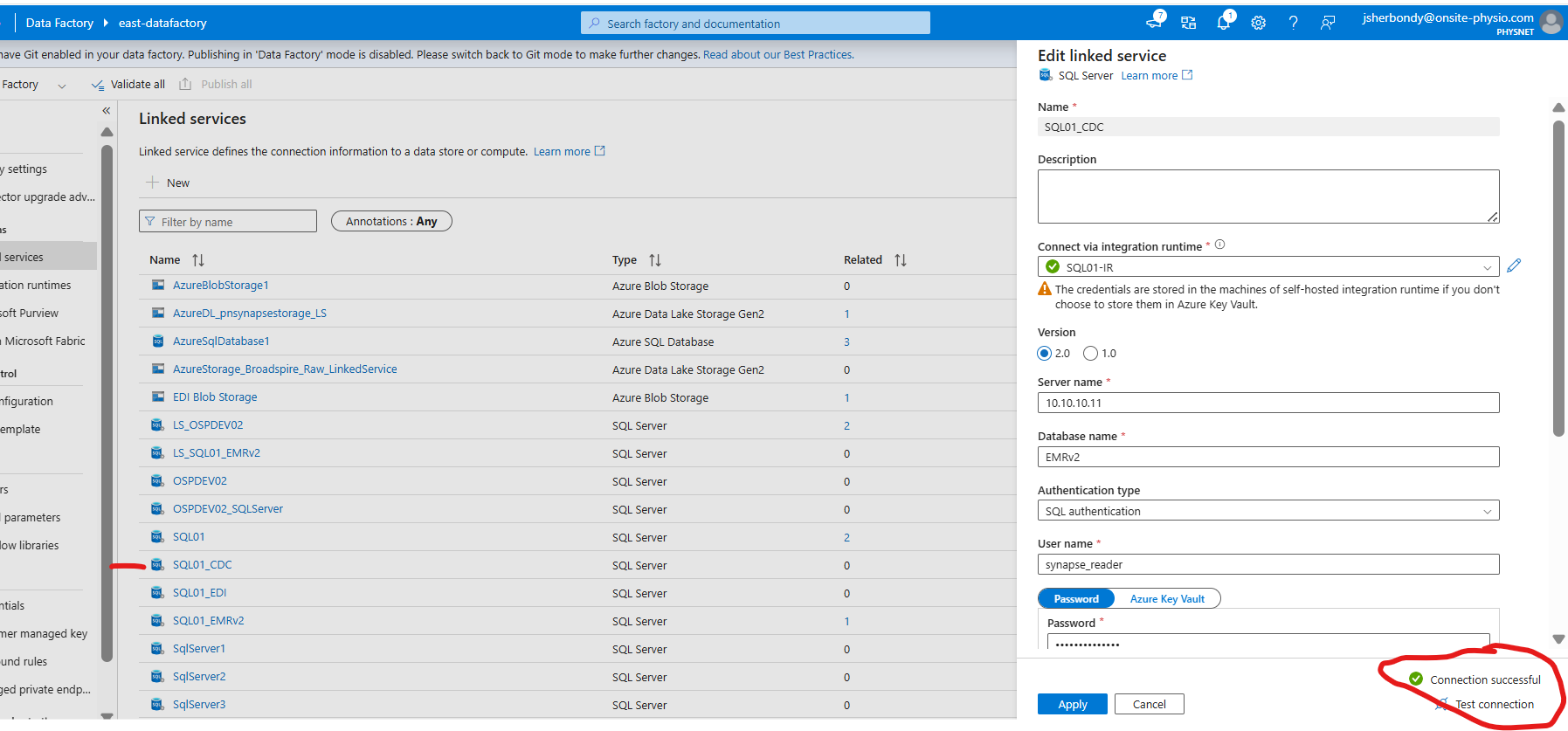
Task: Click the Test connection plug icon
Action: pyautogui.click(x=1442, y=704)
